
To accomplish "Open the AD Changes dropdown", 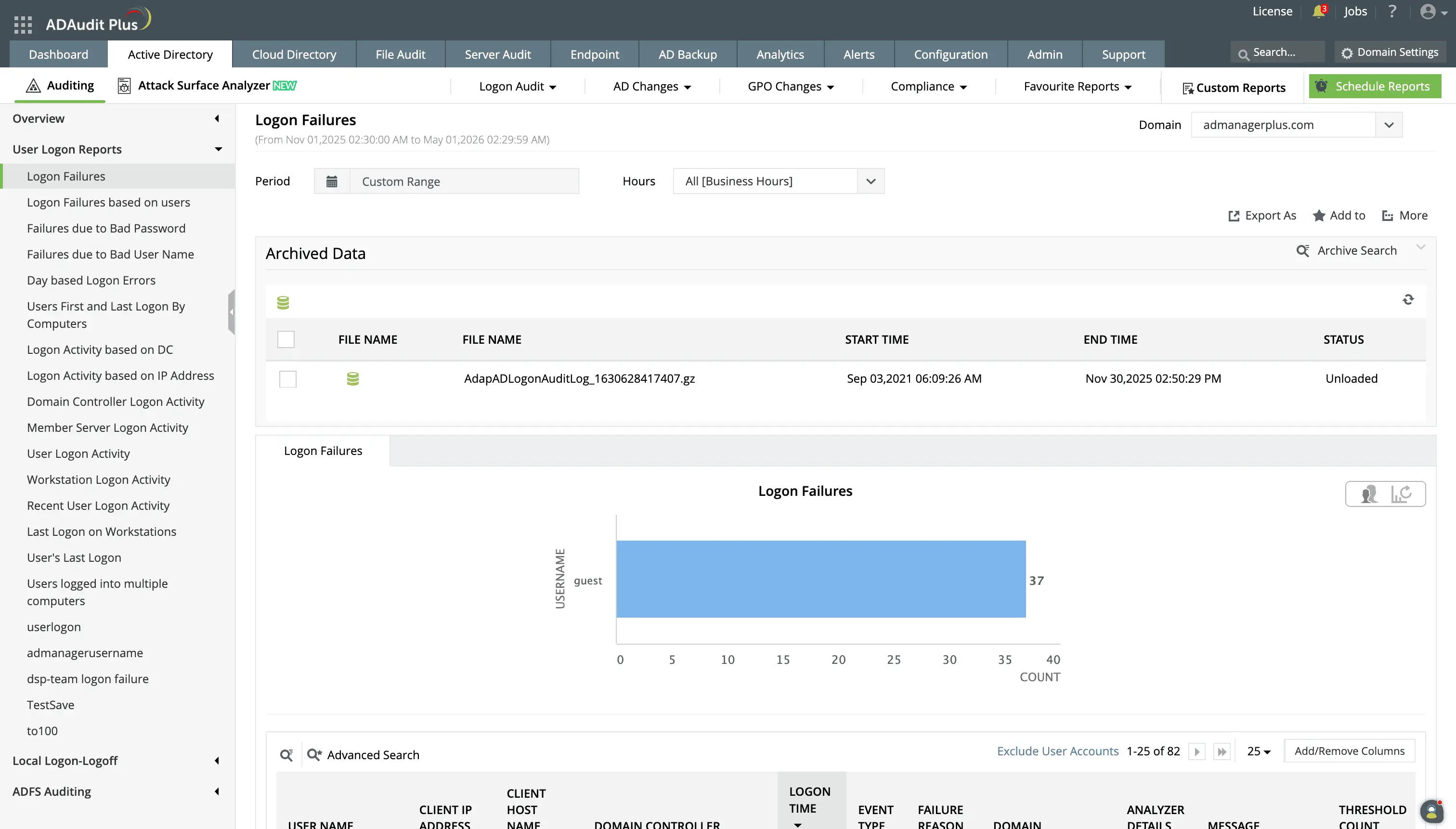I will 652,87.
